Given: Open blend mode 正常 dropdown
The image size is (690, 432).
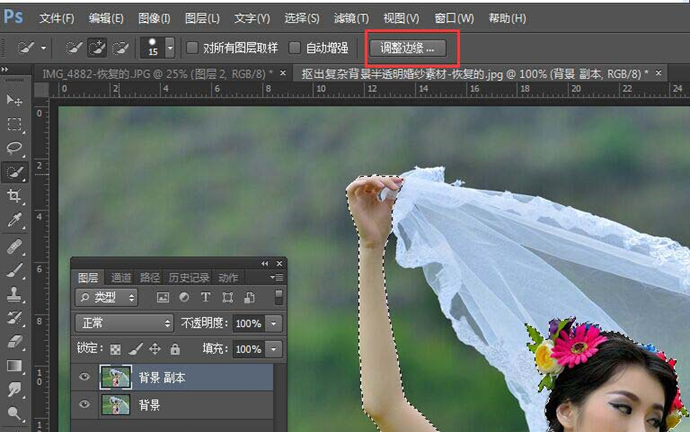Looking at the screenshot, I should [125, 323].
